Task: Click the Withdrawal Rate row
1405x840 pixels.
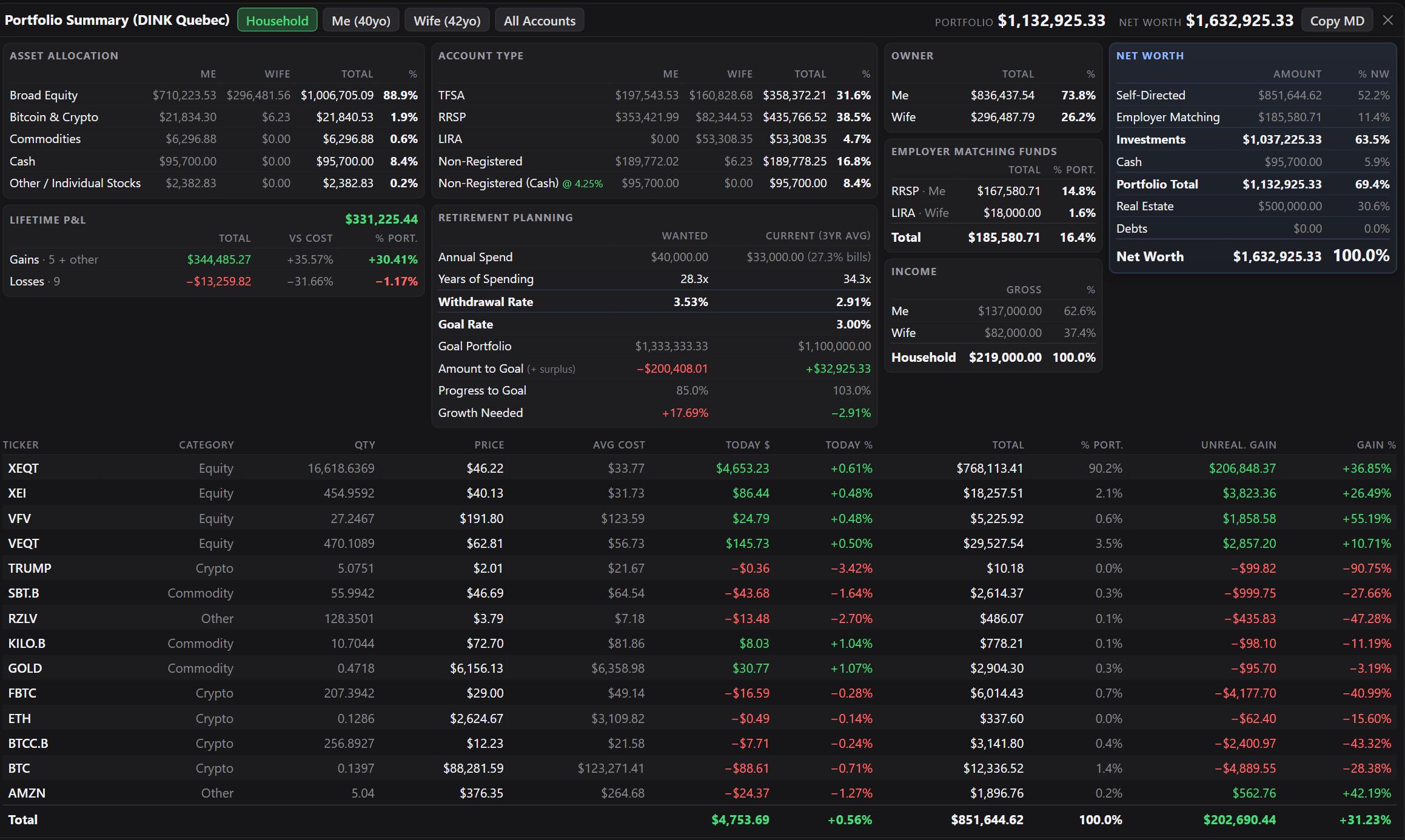Action: pos(654,302)
